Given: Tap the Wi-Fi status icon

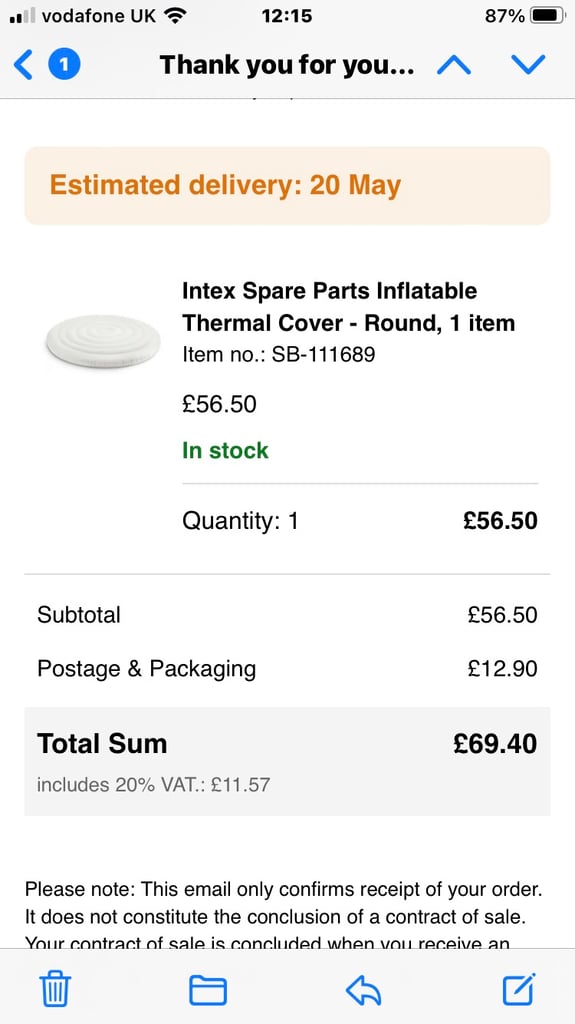Looking at the screenshot, I should pyautogui.click(x=174, y=15).
